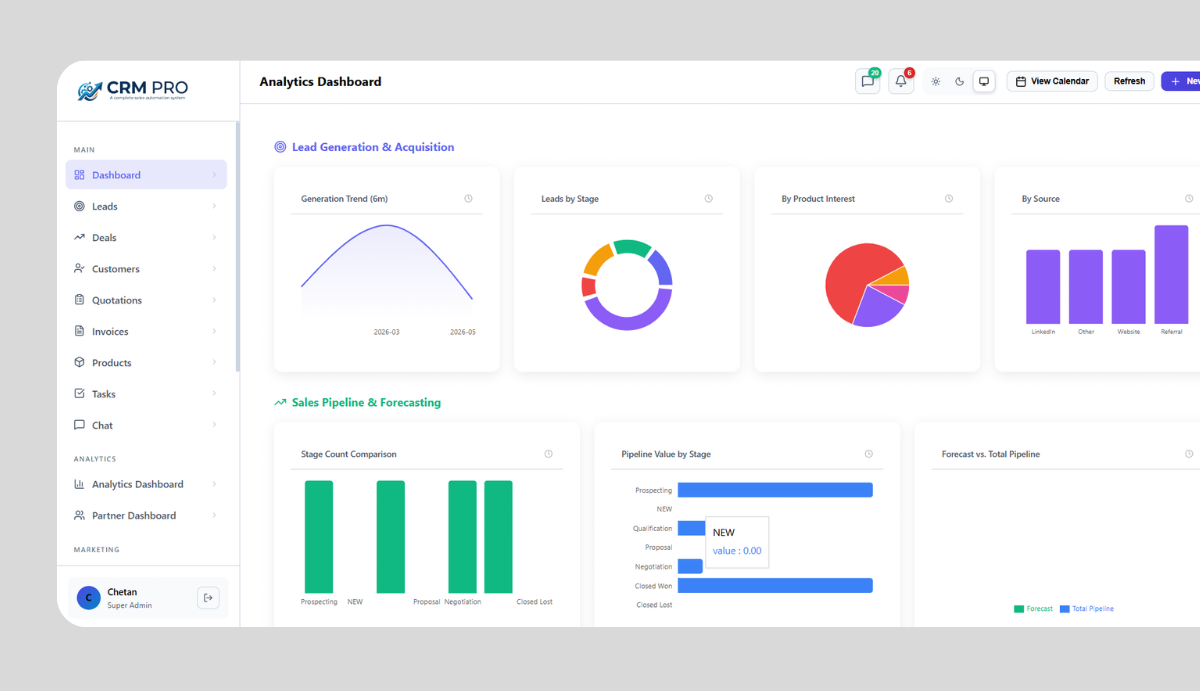Open the notifications bell icon

coord(901,82)
